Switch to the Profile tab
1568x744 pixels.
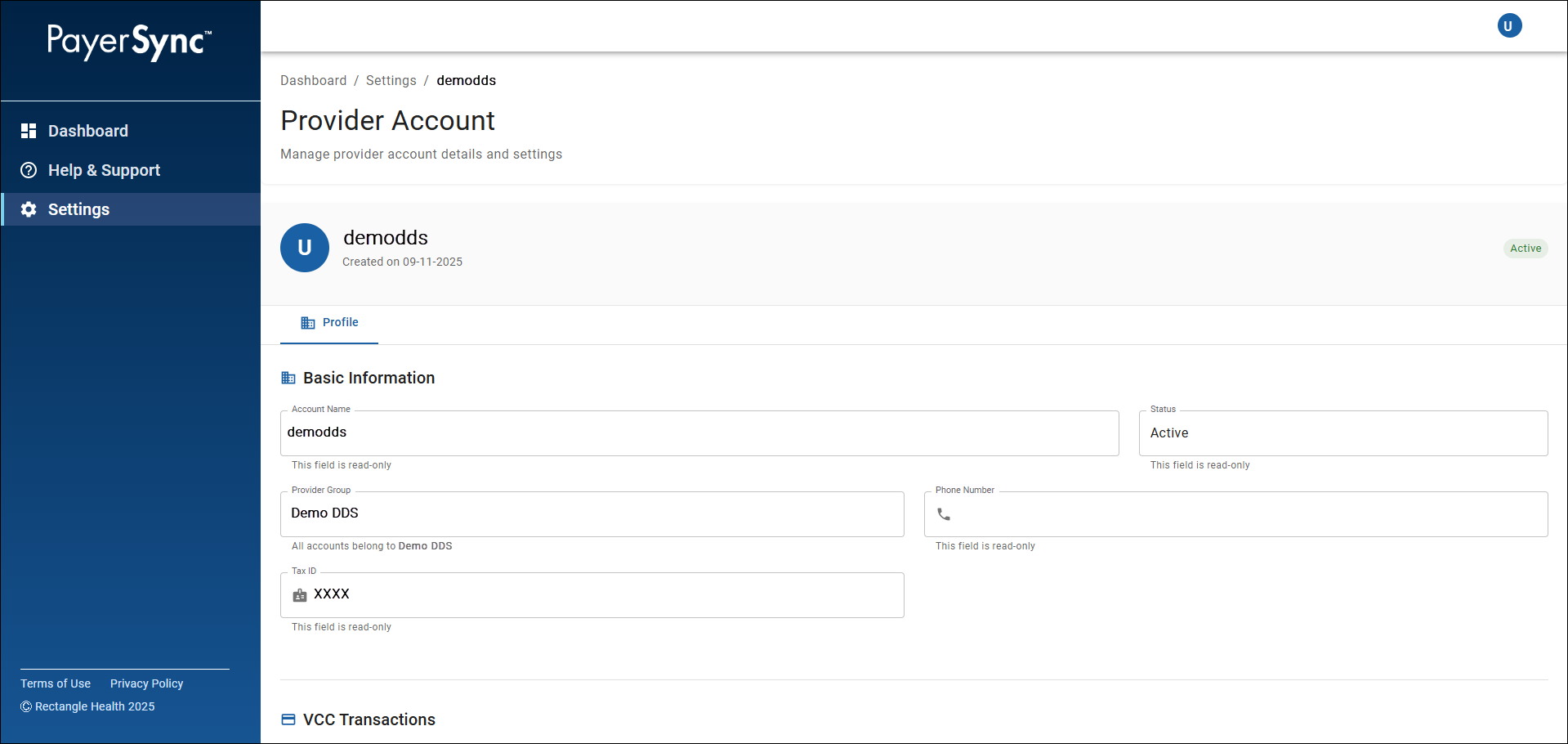pyautogui.click(x=329, y=323)
